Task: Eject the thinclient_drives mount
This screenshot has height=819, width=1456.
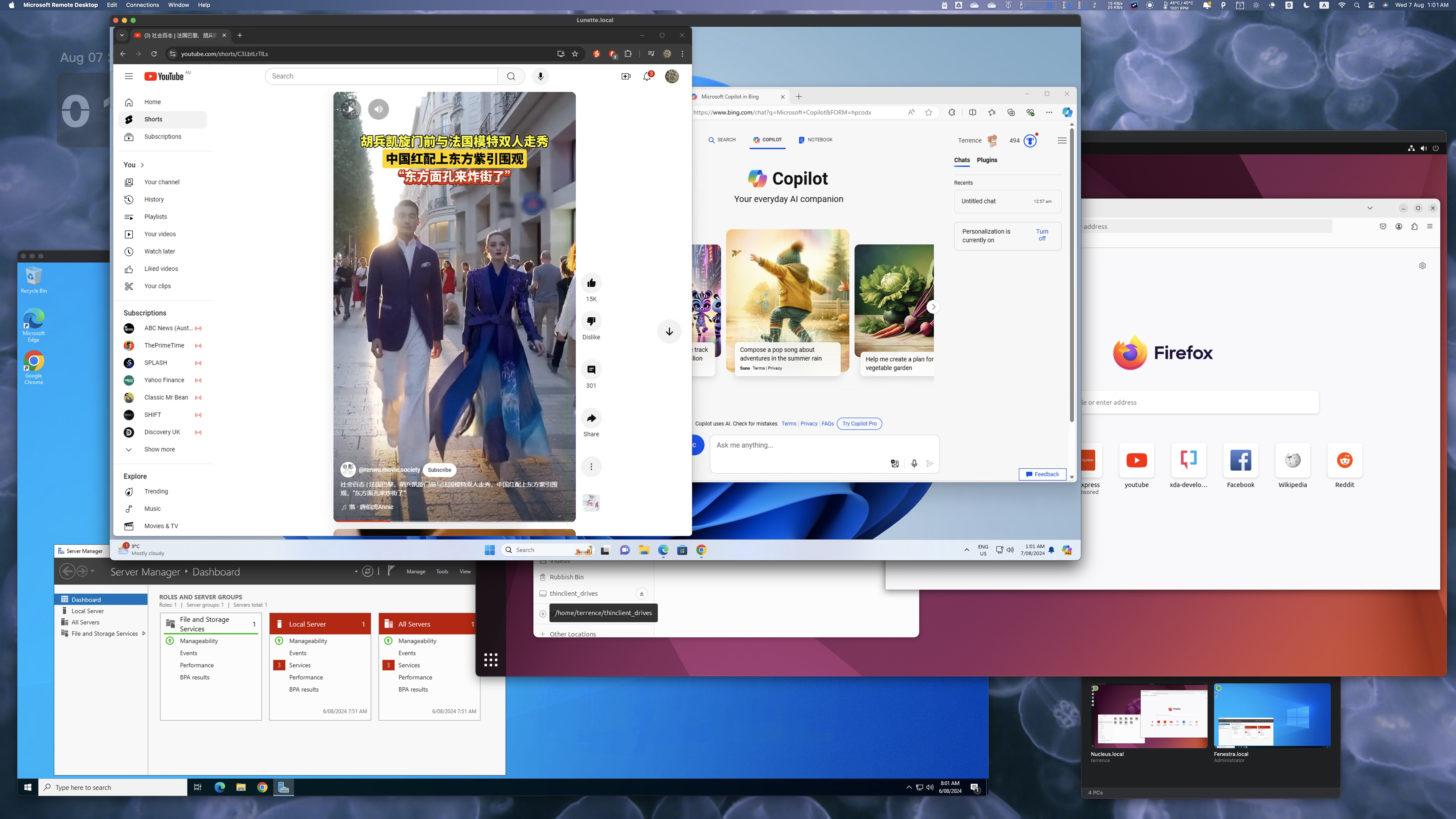Action: [x=641, y=594]
